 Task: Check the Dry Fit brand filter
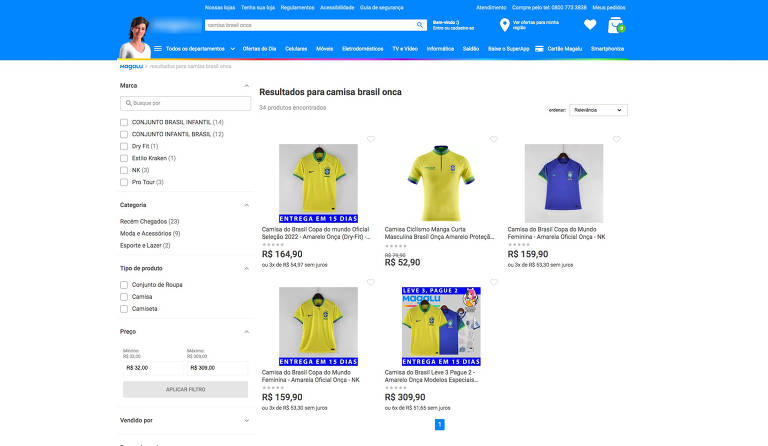(124, 146)
